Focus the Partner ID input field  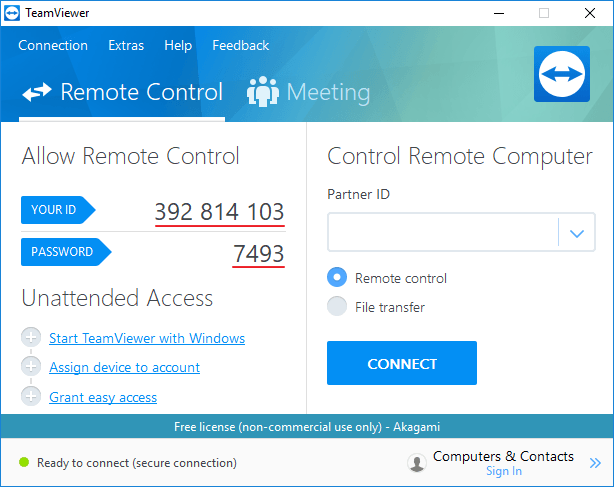click(x=442, y=232)
